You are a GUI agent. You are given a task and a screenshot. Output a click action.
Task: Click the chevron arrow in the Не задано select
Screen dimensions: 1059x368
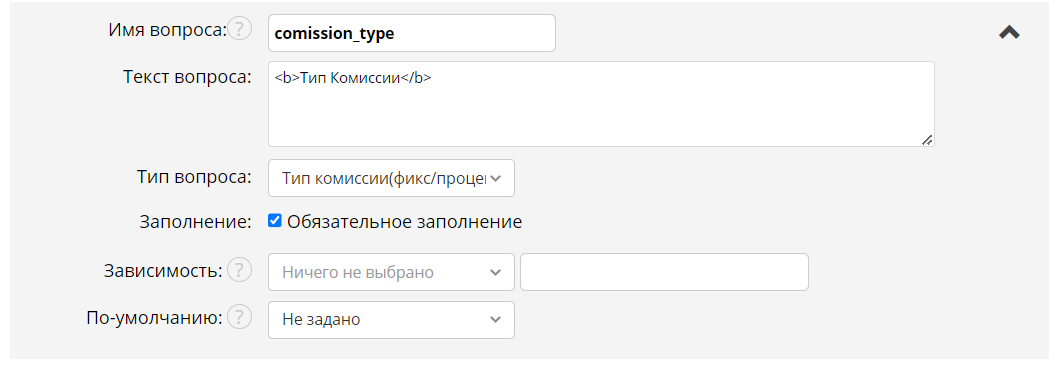496,320
